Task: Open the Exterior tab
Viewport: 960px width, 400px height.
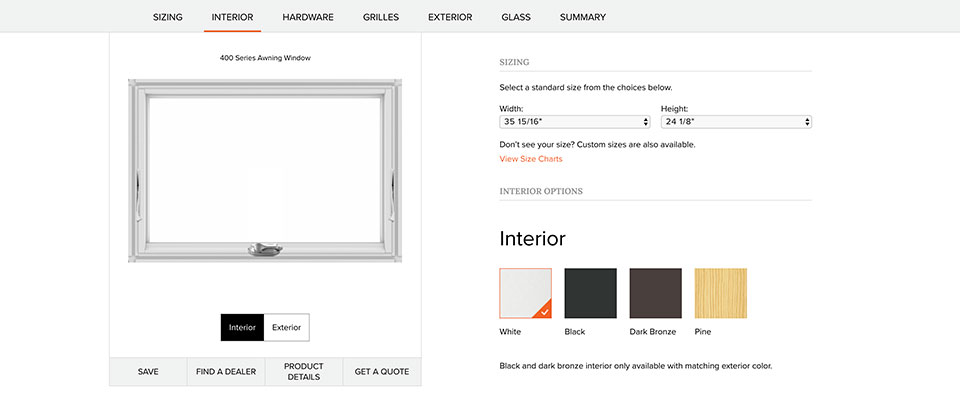Action: click(450, 17)
